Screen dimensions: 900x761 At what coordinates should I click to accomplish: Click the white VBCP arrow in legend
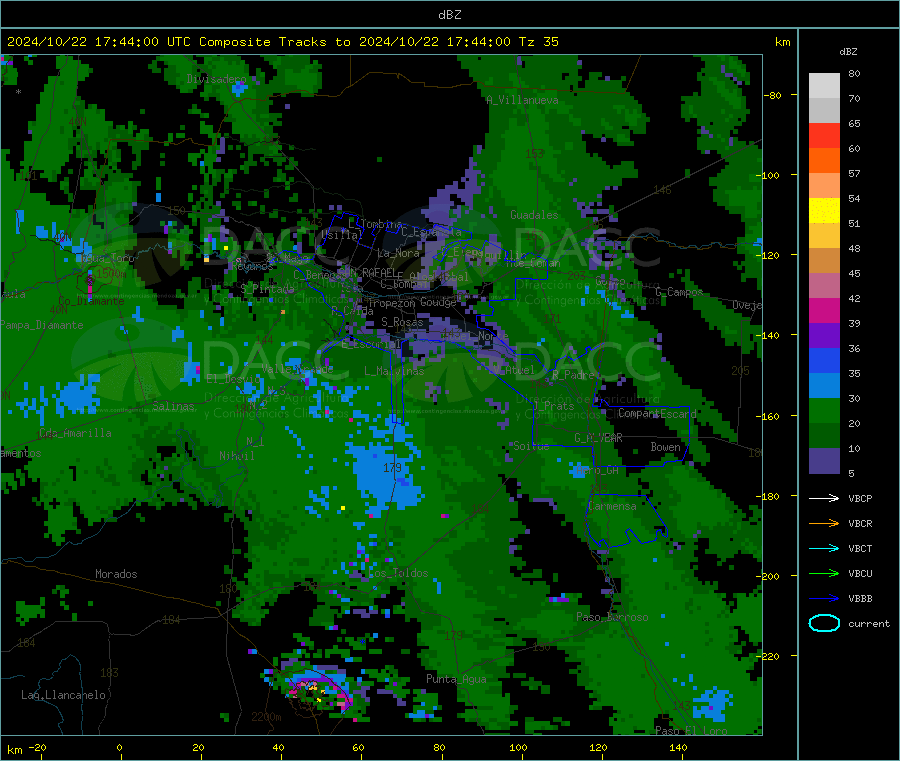click(824, 498)
